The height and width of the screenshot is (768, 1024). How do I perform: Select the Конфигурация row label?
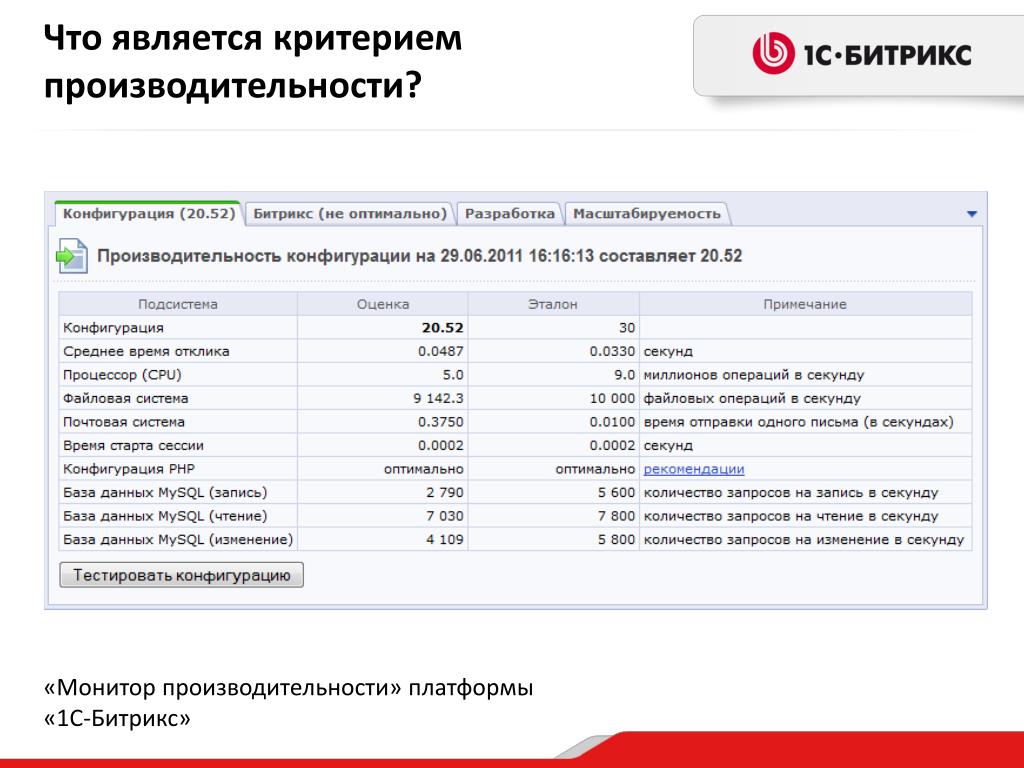click(113, 328)
